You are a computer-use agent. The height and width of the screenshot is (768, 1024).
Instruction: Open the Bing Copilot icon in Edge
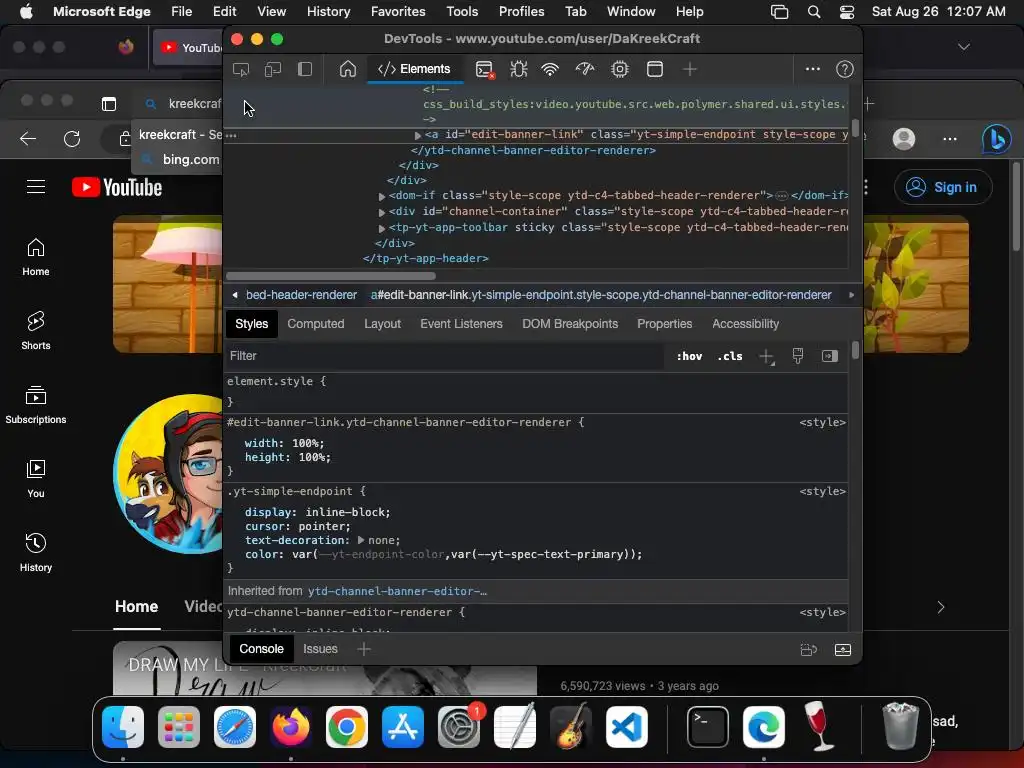(x=996, y=139)
